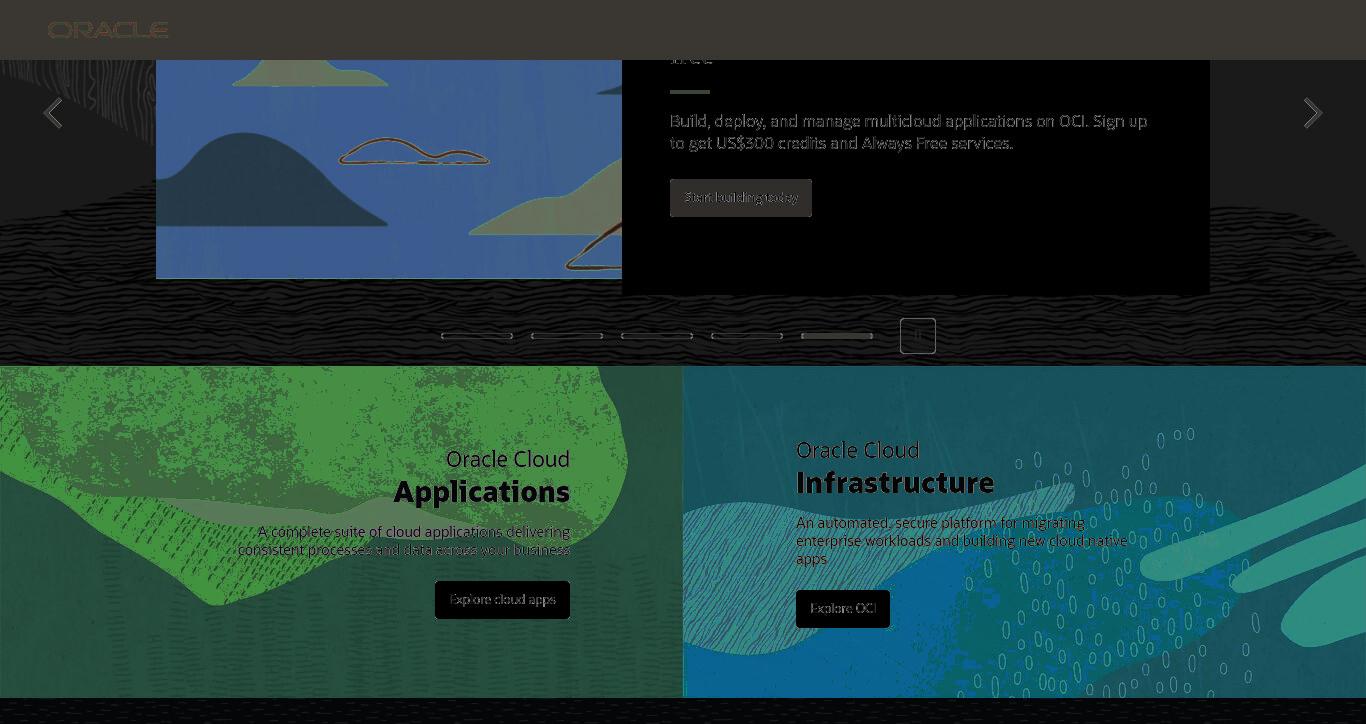Click Explore cloud apps button

[x=502, y=600]
